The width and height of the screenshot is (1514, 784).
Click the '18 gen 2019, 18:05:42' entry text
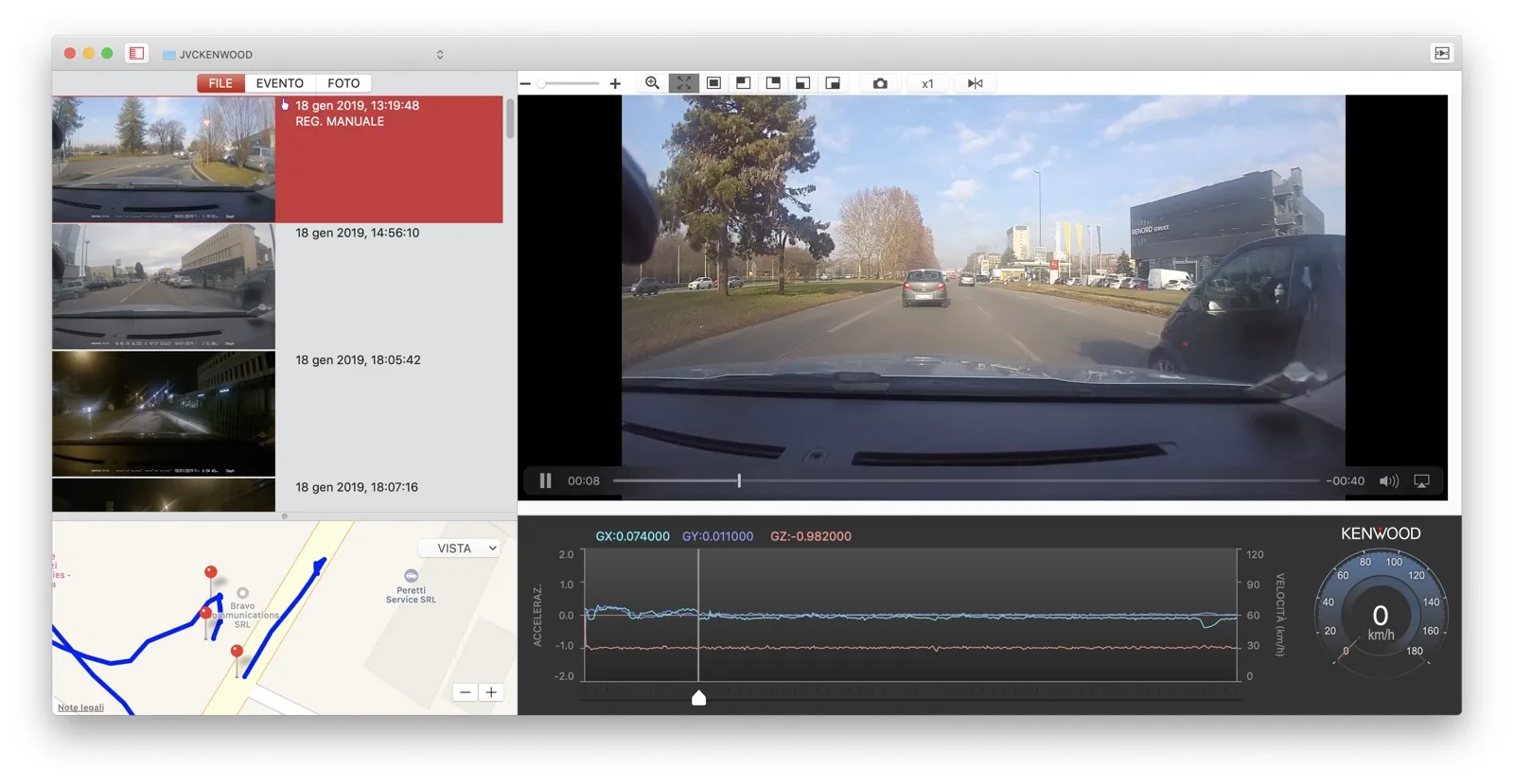pos(358,360)
